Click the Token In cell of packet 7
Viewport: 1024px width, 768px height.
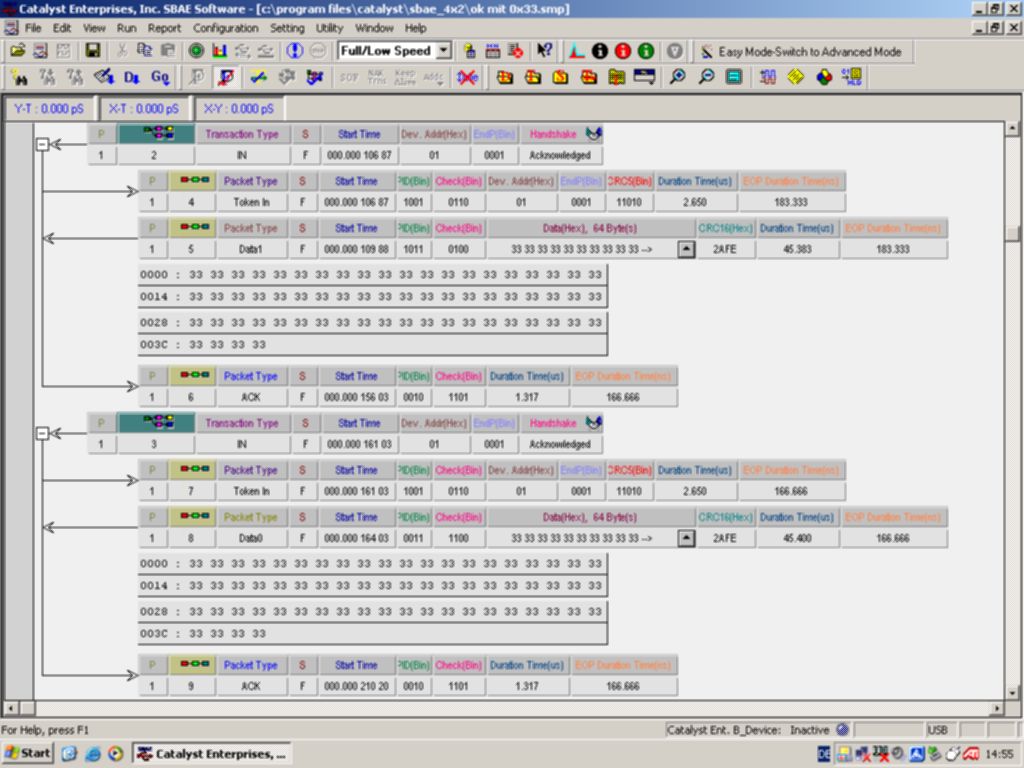[x=251, y=491]
